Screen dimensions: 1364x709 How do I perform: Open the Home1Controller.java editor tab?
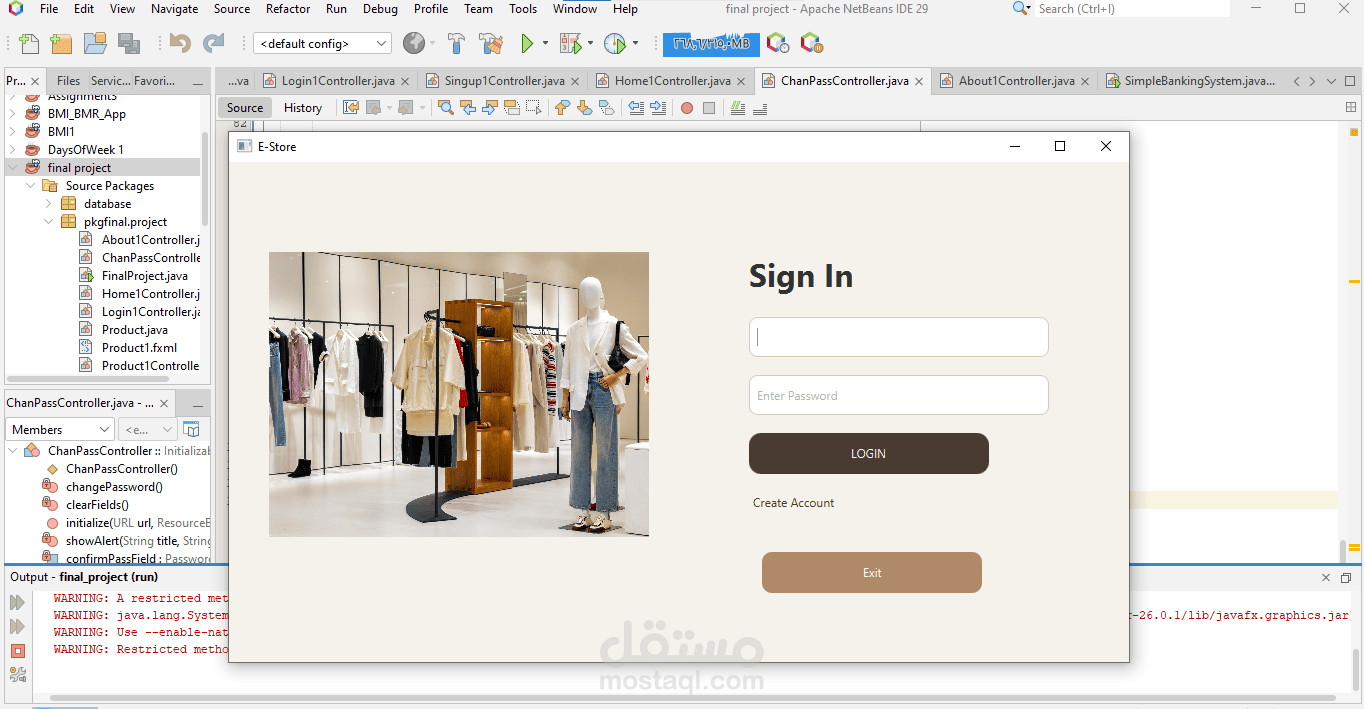672,81
